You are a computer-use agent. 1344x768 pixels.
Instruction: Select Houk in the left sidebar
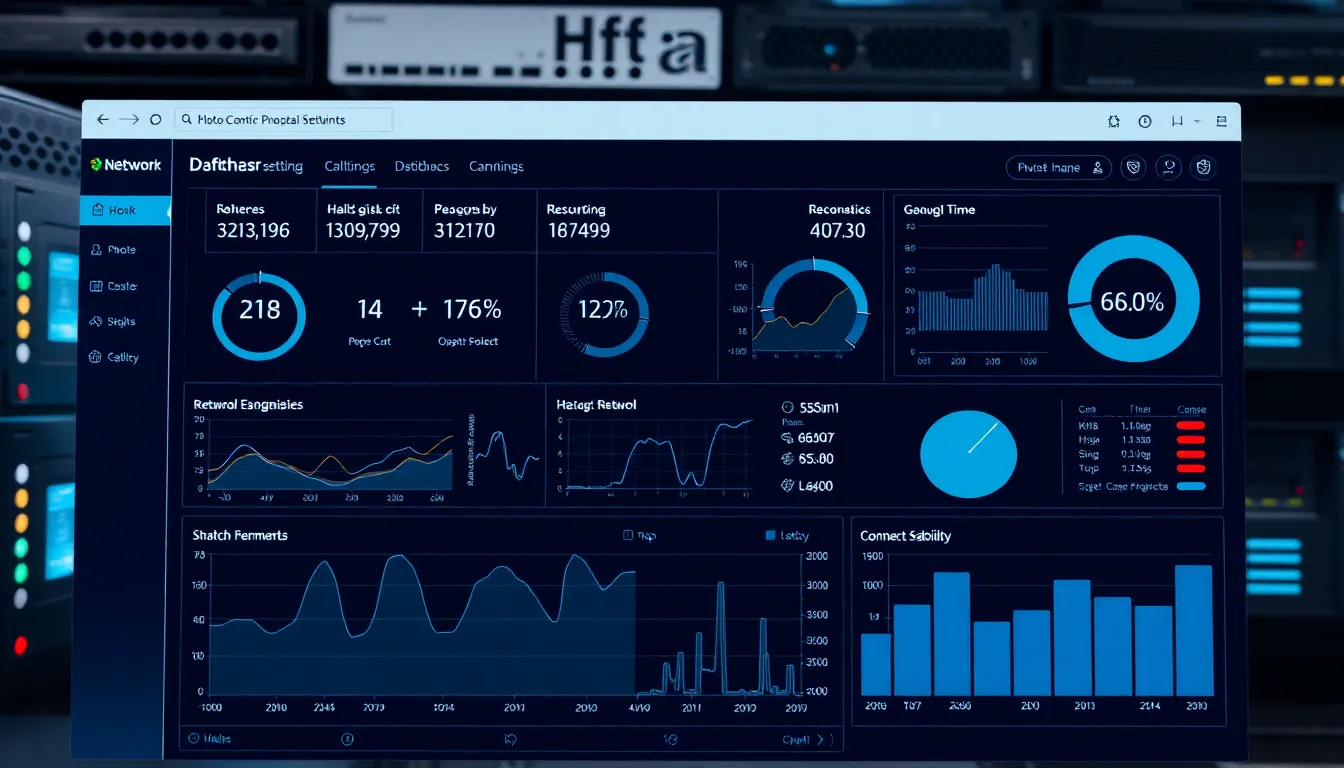tap(123, 210)
